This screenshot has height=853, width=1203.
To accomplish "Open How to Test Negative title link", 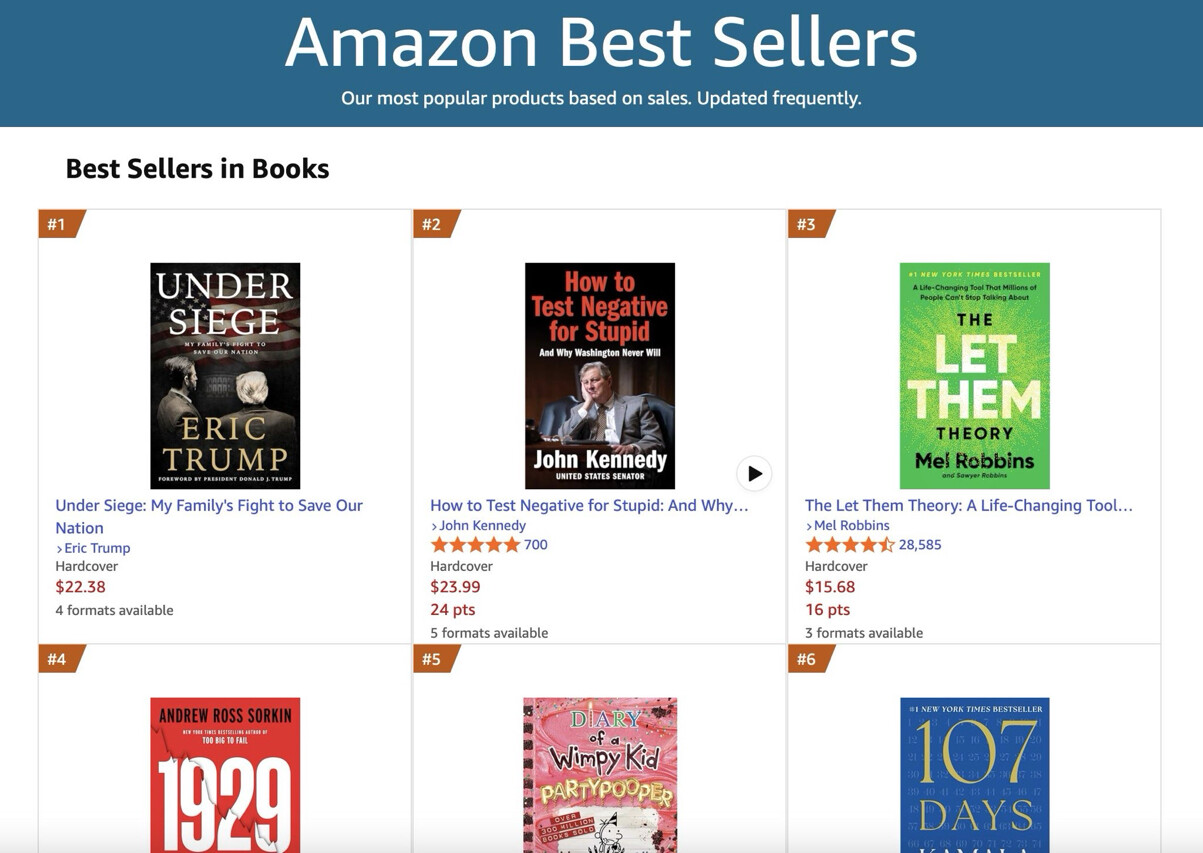I will pyautogui.click(x=588, y=505).
